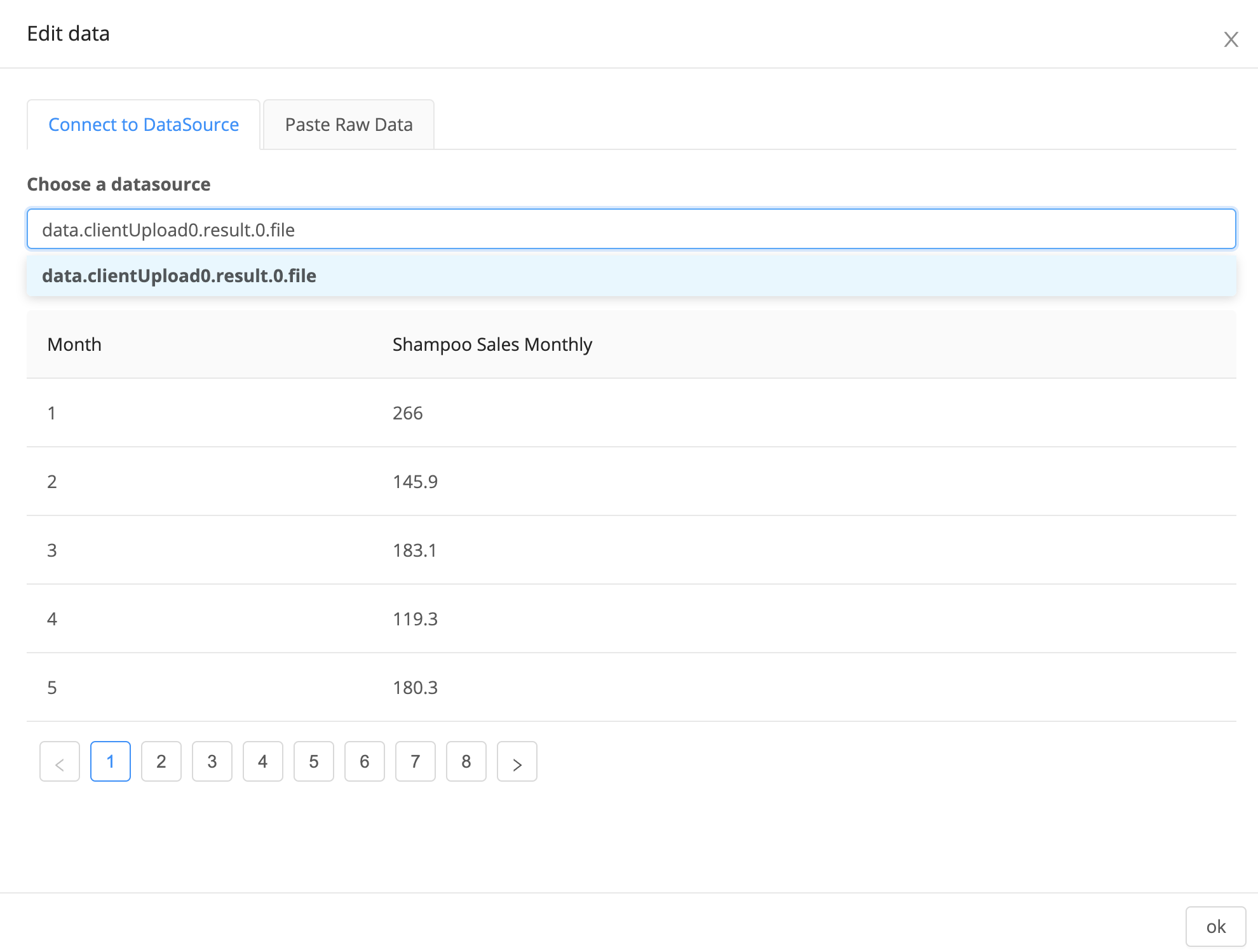Jump to pagination page 7
1258x952 pixels.
416,761
